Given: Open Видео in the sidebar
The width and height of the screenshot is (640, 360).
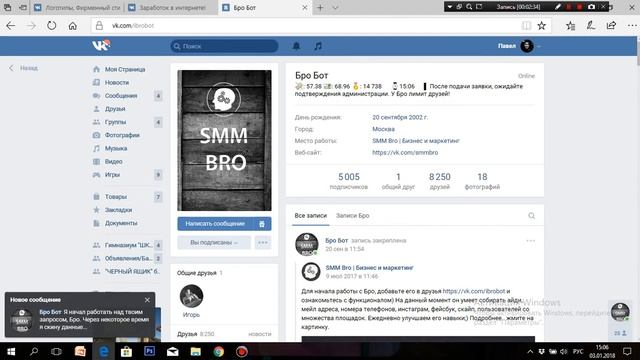Looking at the screenshot, I should [113, 162].
